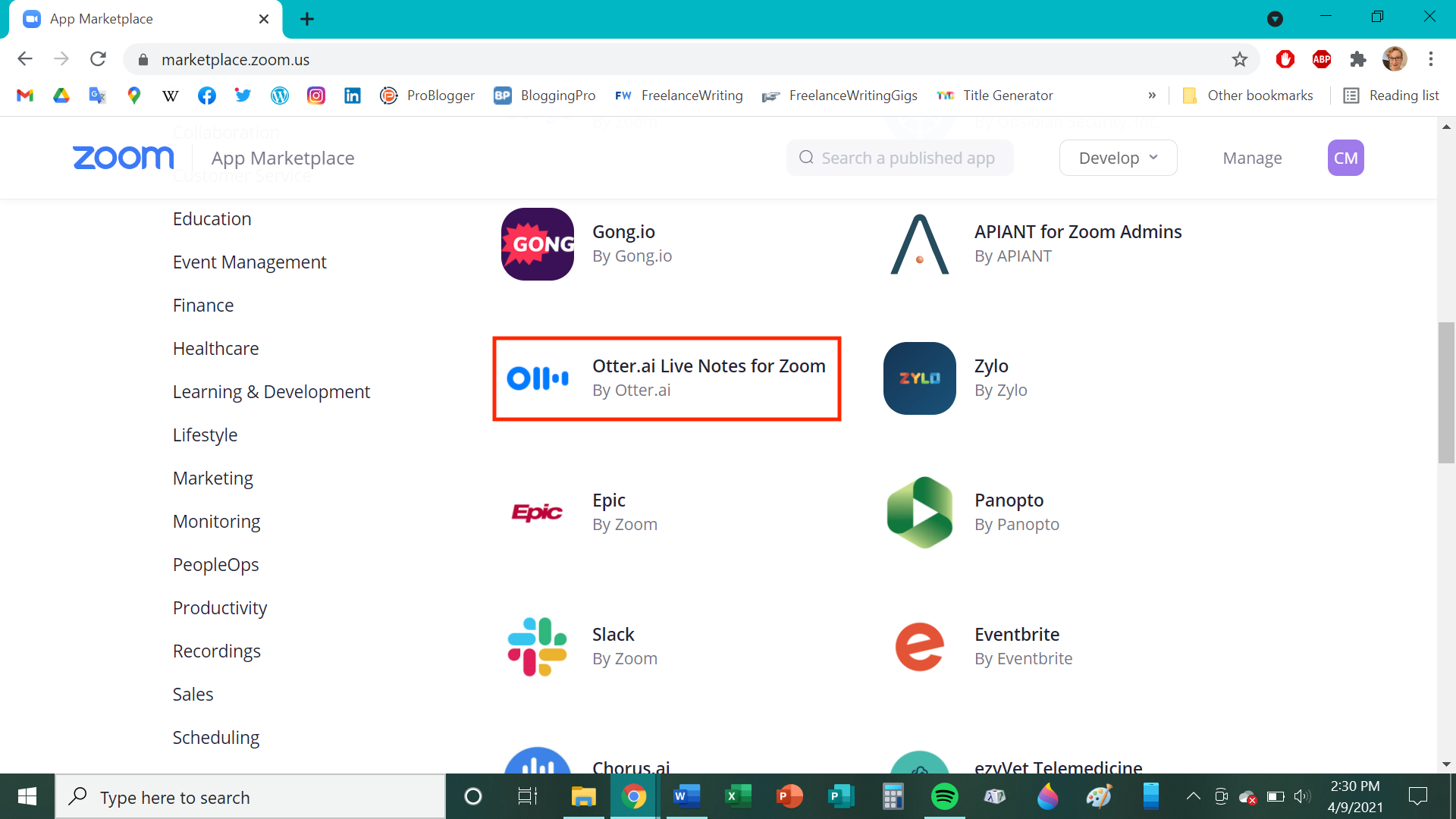Open the Twitter bookmark icon

243,96
